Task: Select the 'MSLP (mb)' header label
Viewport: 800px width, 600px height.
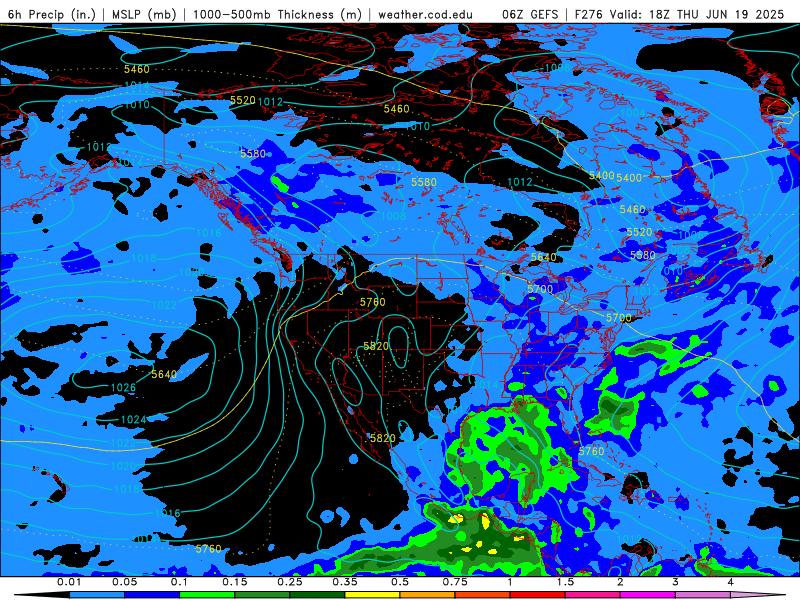Action: [x=144, y=14]
